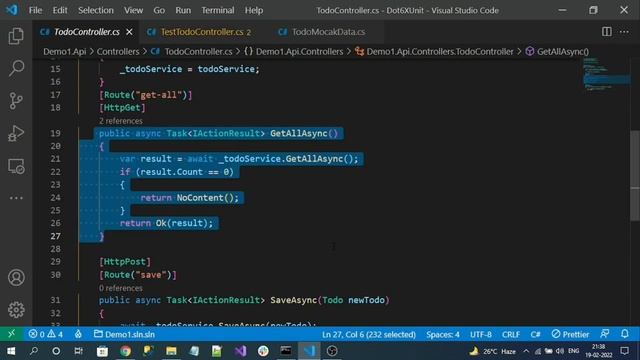Expand Demo1.Api breadcrumb
640x360 pixels.
tap(64, 51)
